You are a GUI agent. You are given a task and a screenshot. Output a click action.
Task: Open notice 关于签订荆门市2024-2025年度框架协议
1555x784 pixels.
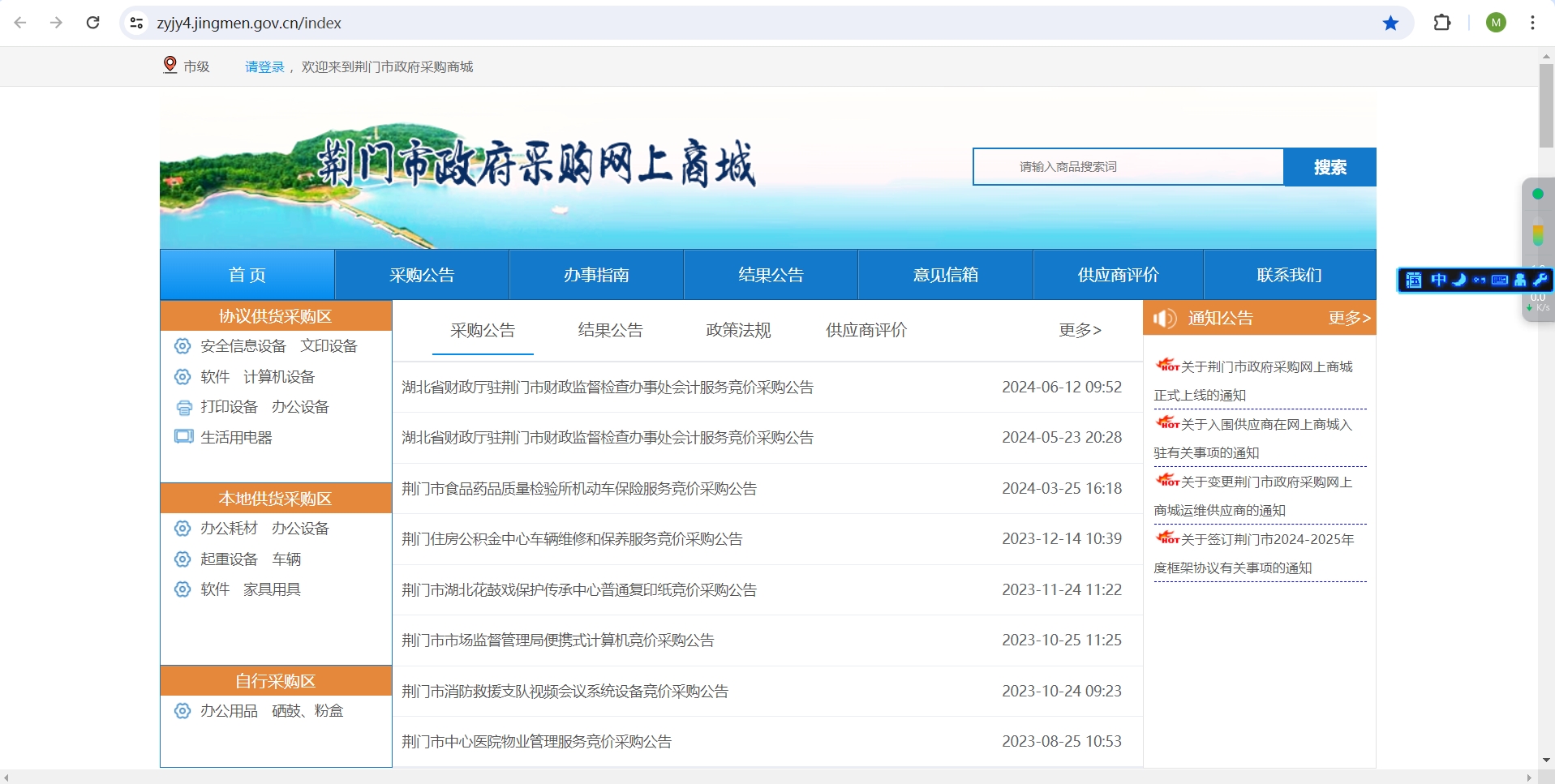click(1254, 554)
